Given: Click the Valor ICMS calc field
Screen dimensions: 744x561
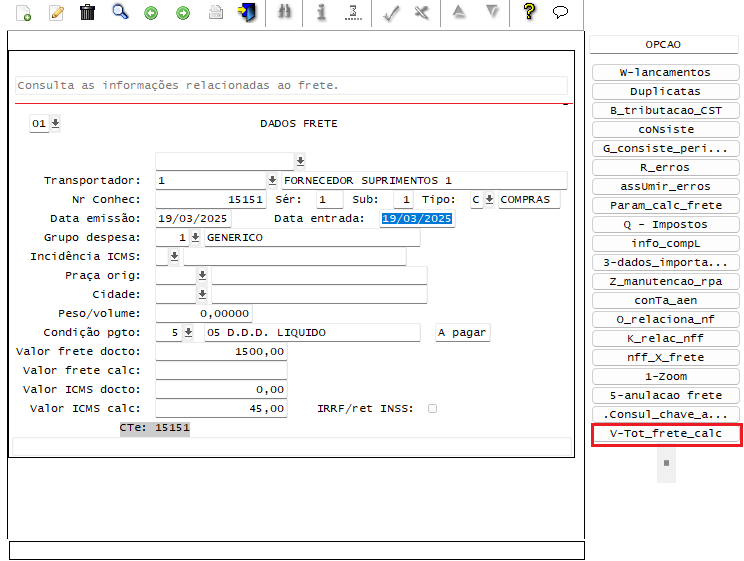Looking at the screenshot, I should coord(221,408).
